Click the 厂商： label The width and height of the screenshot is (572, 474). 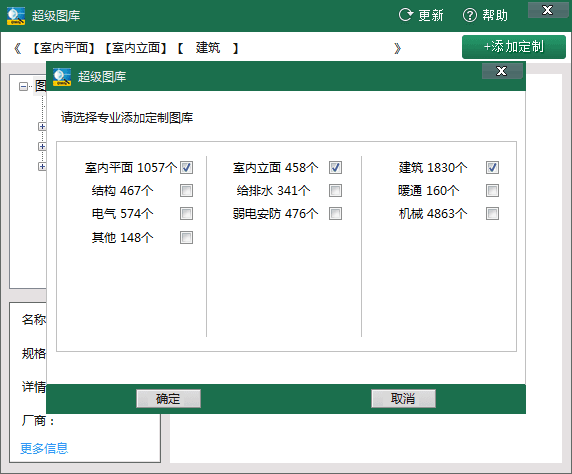point(38,421)
